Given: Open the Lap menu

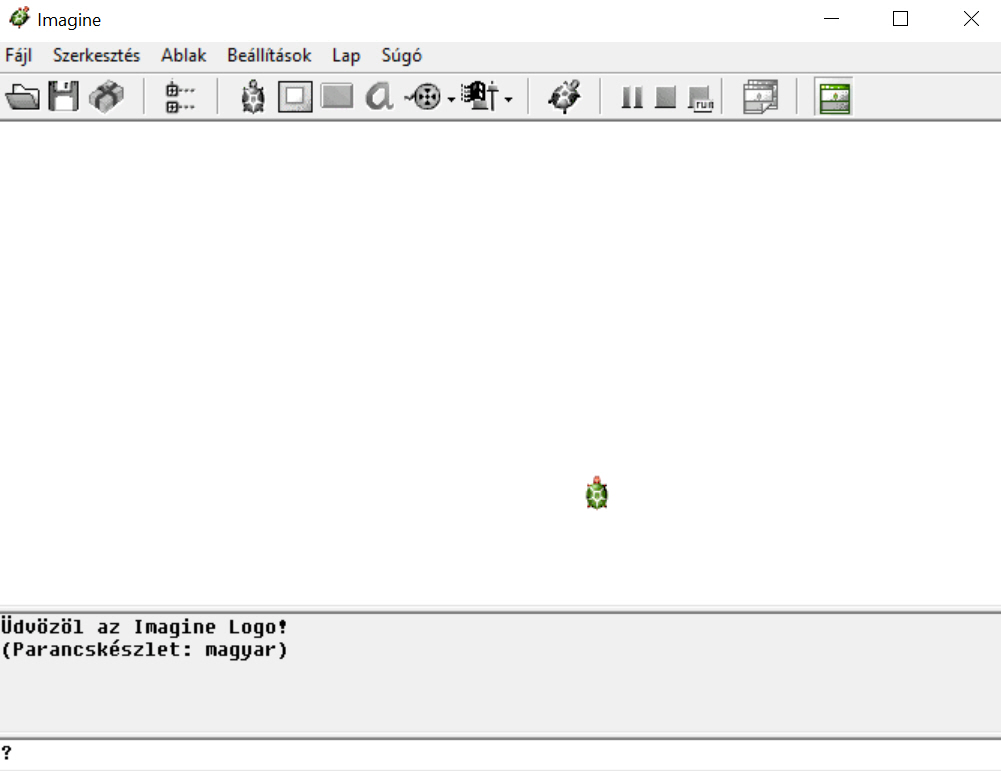Looking at the screenshot, I should (x=346, y=56).
